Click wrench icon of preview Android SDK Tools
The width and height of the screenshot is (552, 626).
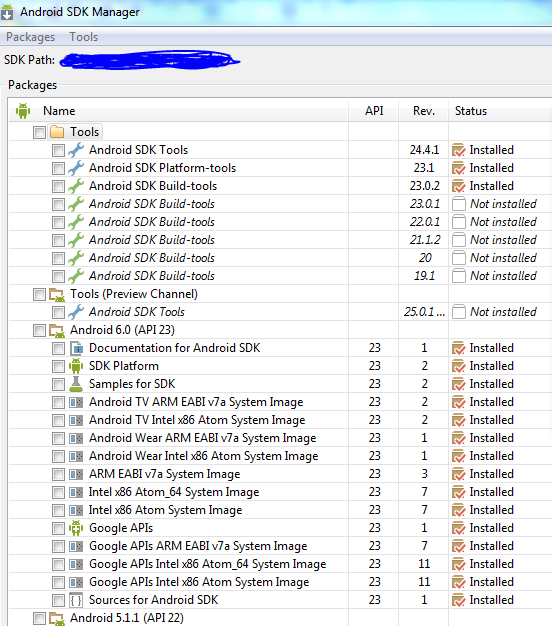click(x=76, y=312)
